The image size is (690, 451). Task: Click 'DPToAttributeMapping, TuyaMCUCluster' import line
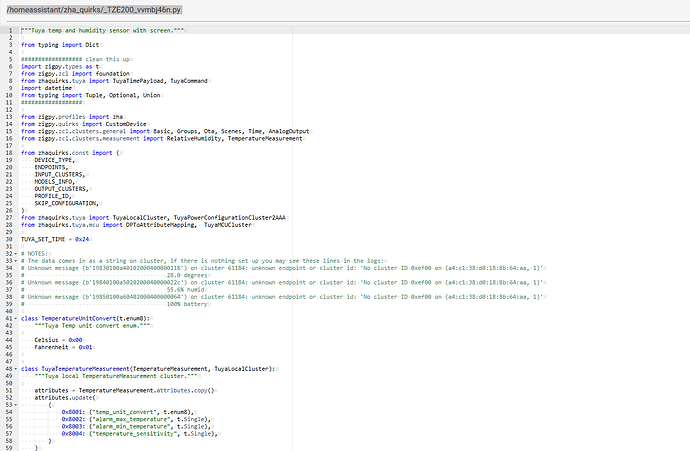coord(136,225)
